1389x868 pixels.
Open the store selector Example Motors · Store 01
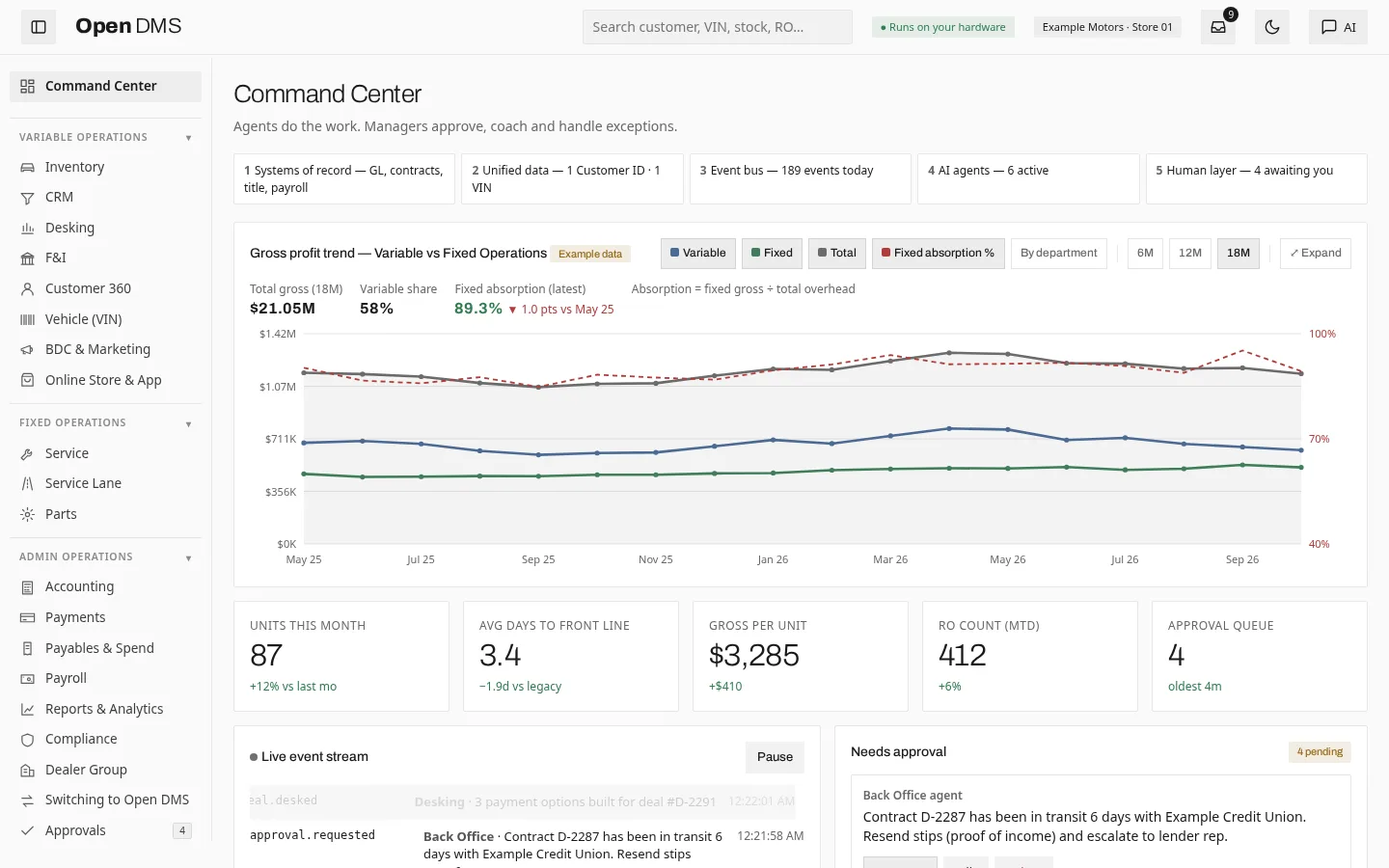(1107, 27)
